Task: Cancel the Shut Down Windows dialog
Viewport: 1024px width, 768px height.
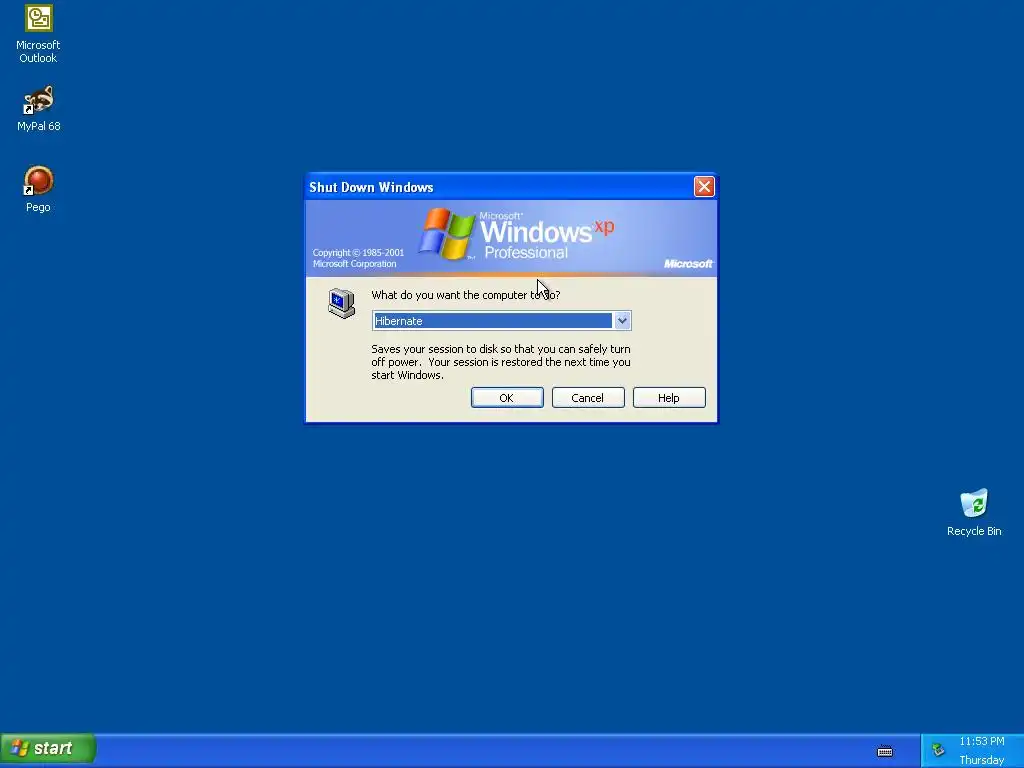Action: 588,398
